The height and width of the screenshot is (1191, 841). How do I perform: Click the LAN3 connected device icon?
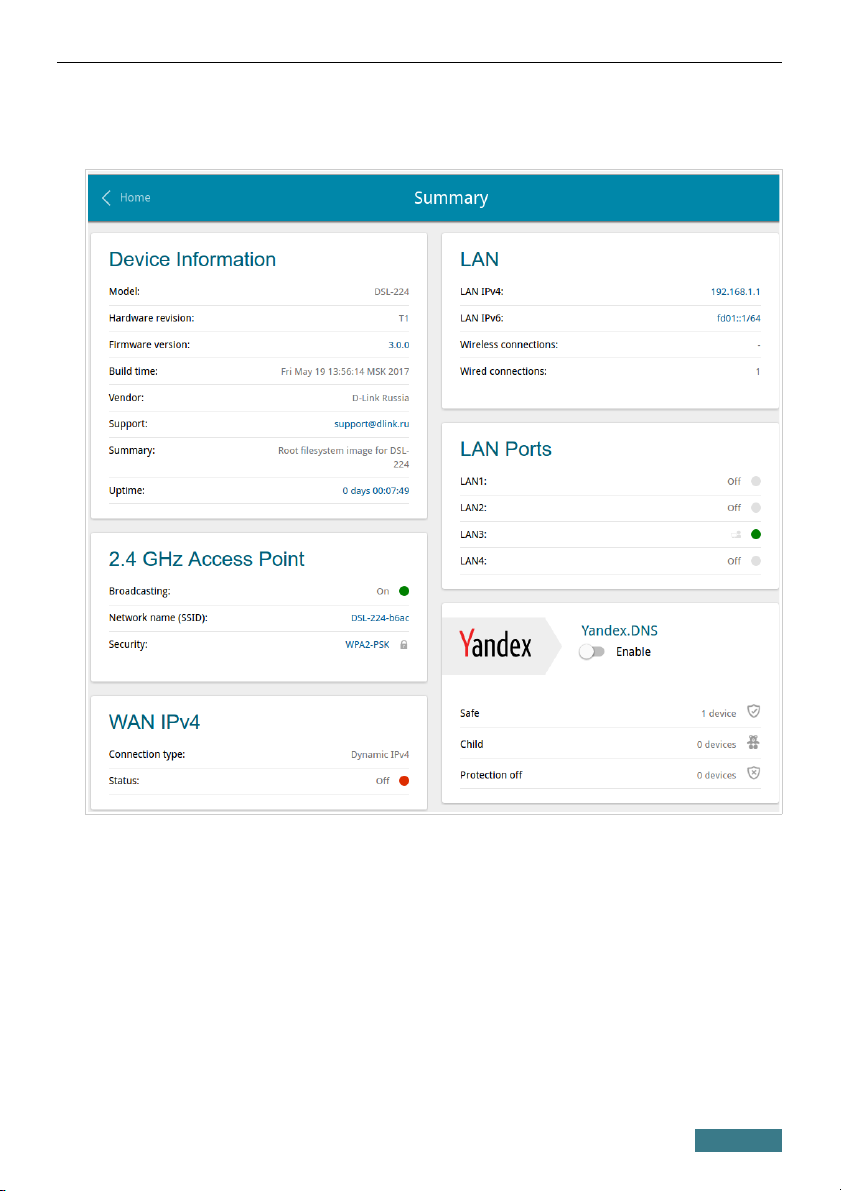coord(735,535)
